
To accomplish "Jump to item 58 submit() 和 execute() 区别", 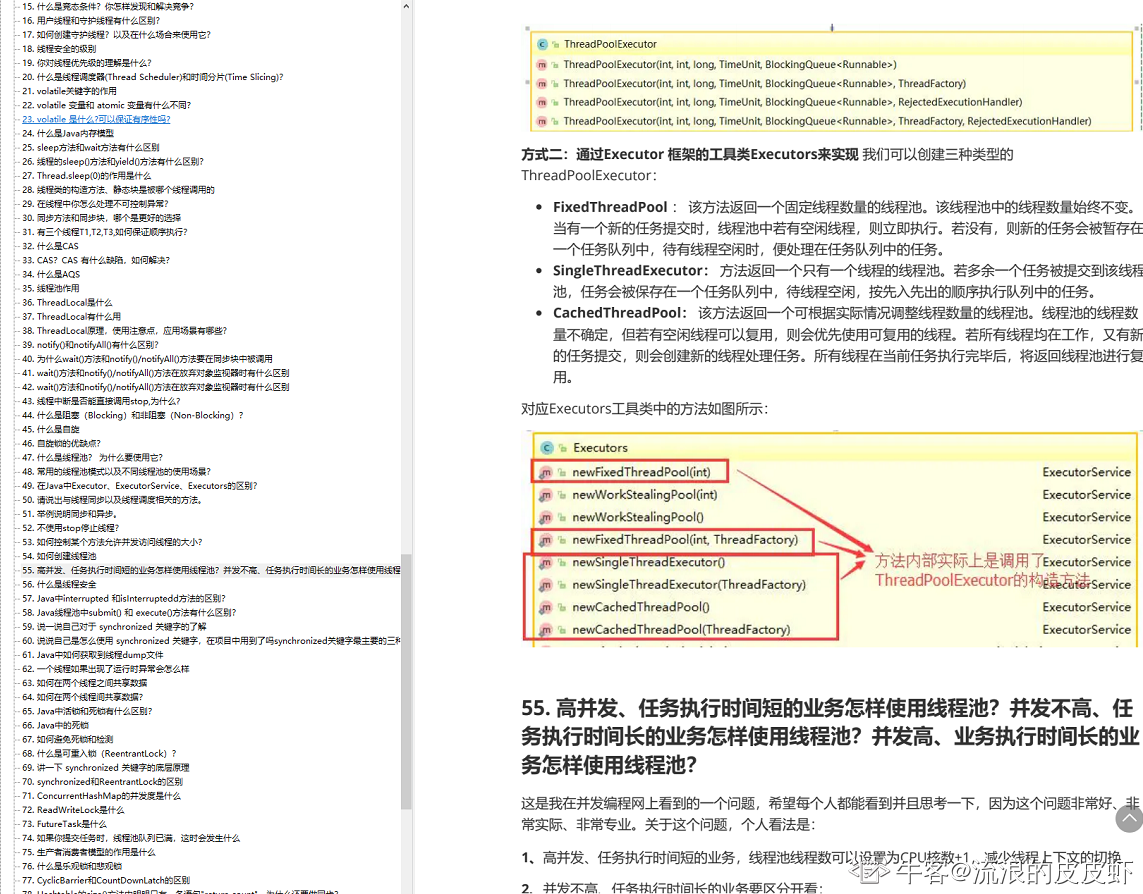I will [129, 613].
